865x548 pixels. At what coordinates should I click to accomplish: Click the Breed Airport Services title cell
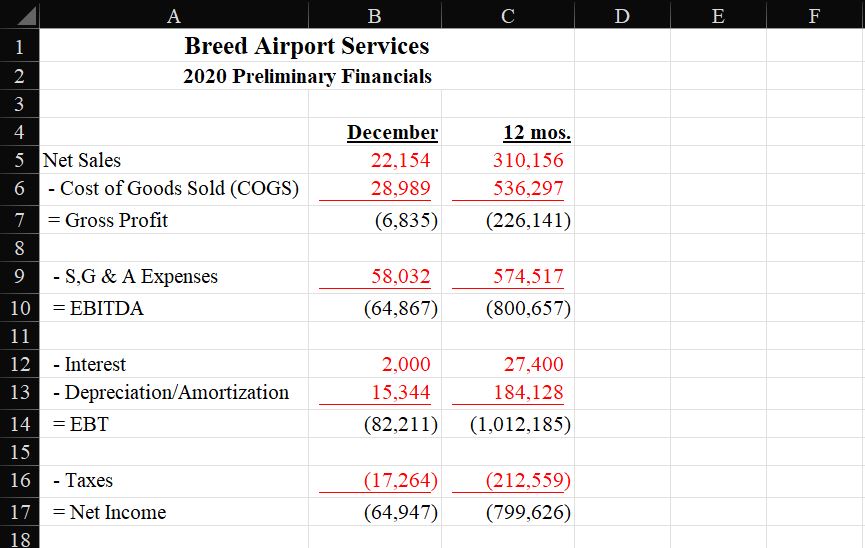coord(307,46)
